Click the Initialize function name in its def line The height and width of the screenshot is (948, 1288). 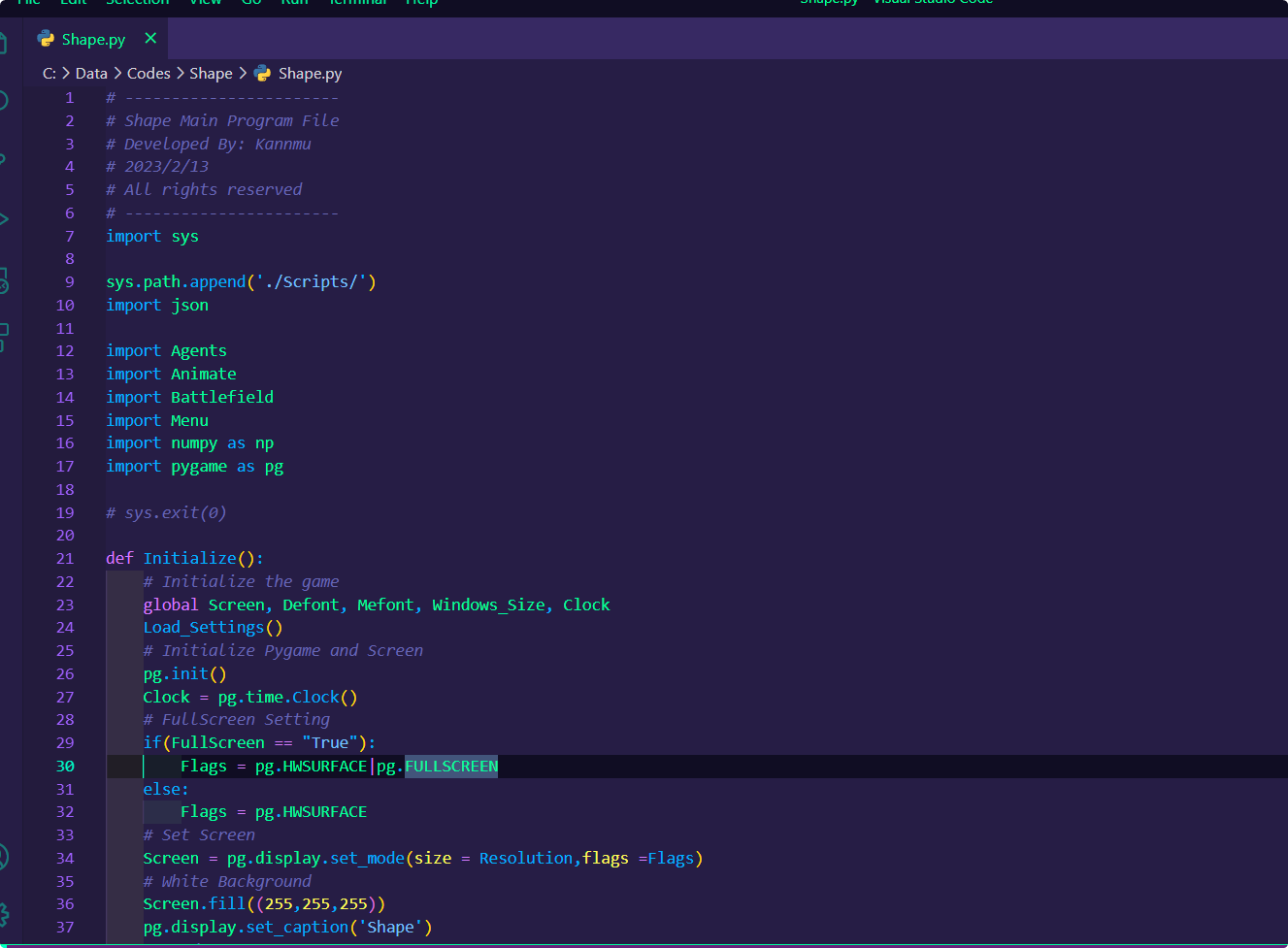tap(189, 559)
